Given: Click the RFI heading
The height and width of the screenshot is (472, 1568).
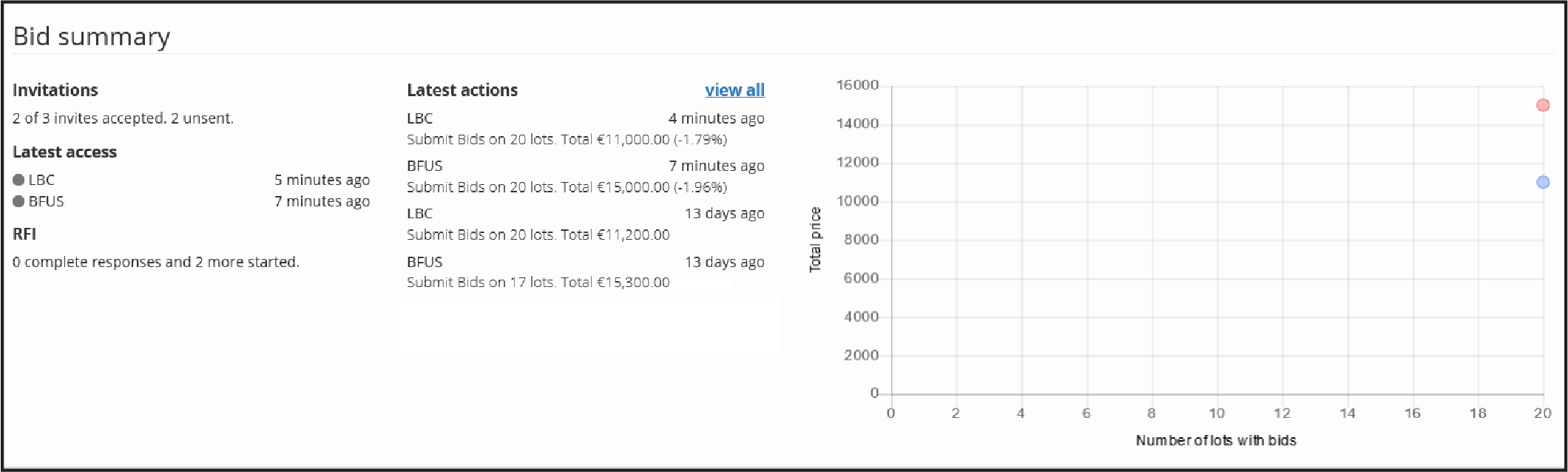Looking at the screenshot, I should [24, 234].
